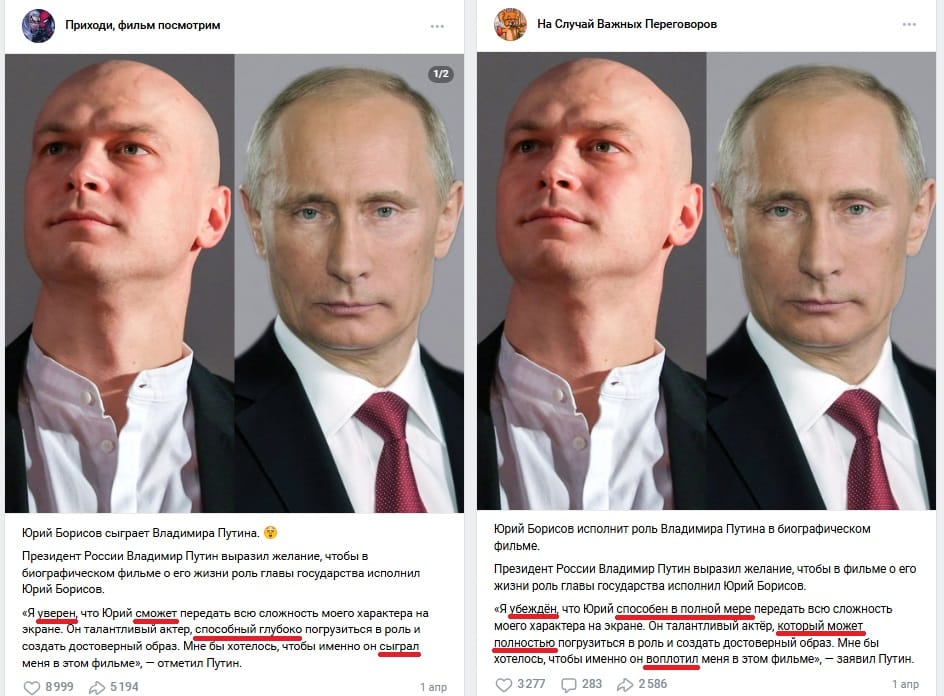Click the surprised emoji in left post text
Image resolution: width=944 pixels, height=696 pixels.
pos(270,533)
